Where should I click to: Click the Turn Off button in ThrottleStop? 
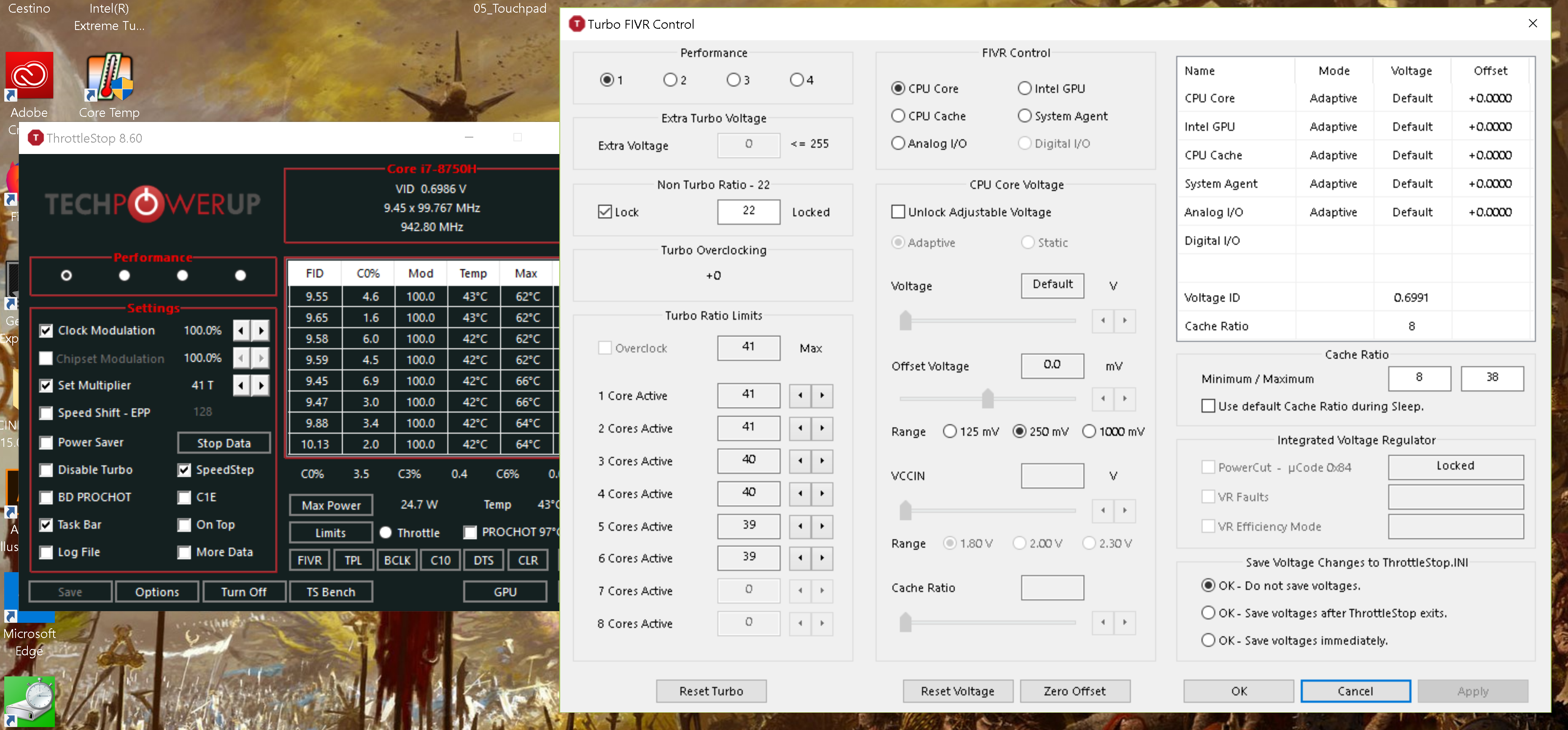click(x=243, y=592)
